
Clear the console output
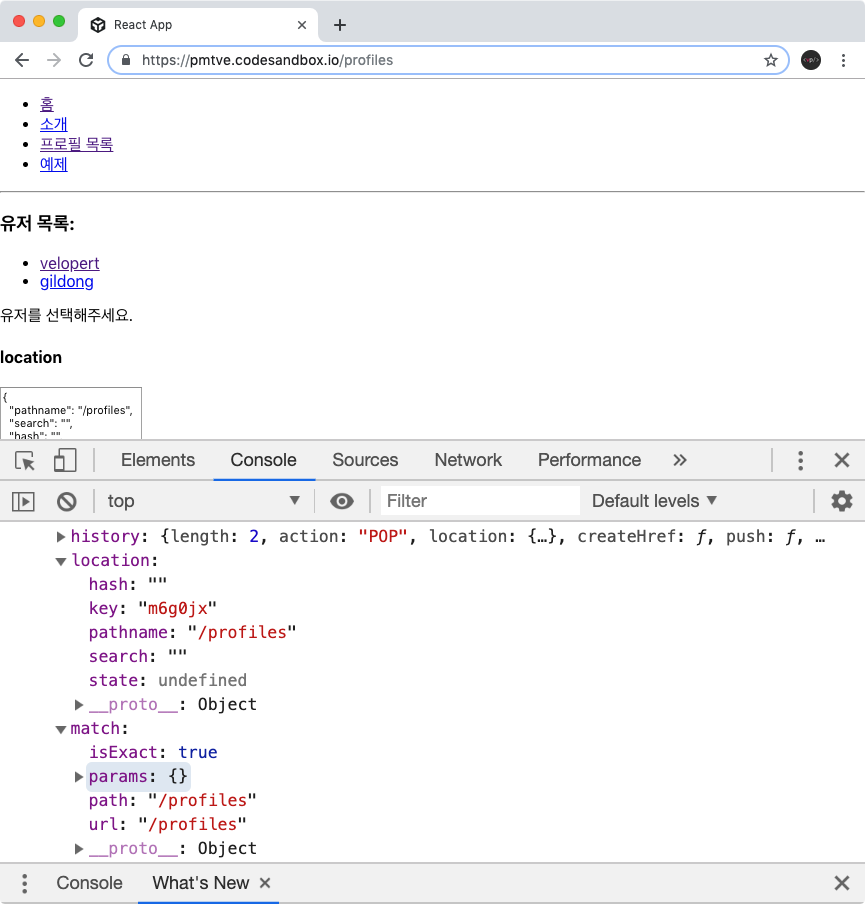pyautogui.click(x=66, y=501)
